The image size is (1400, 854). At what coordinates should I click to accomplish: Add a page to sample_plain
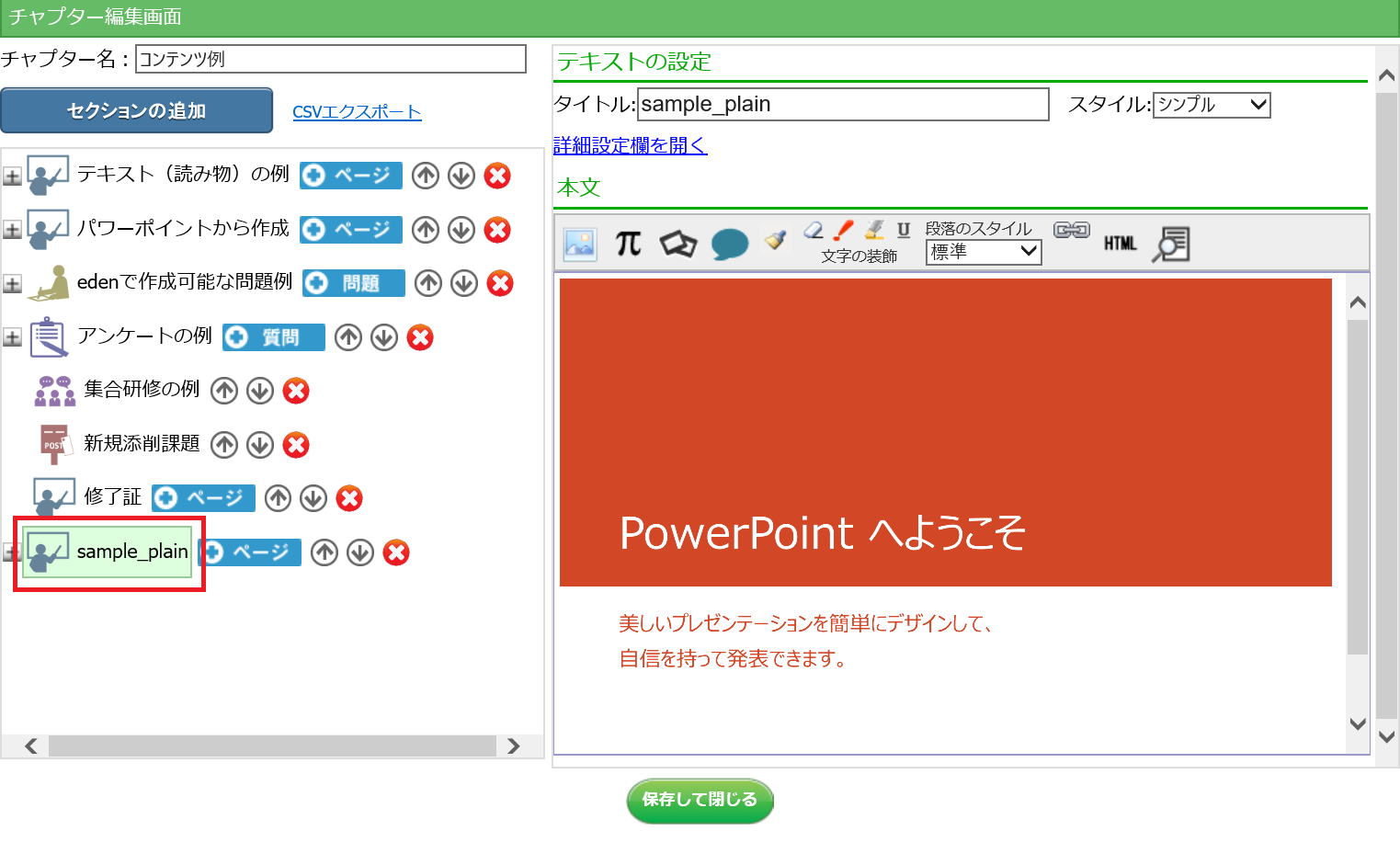click(x=251, y=552)
